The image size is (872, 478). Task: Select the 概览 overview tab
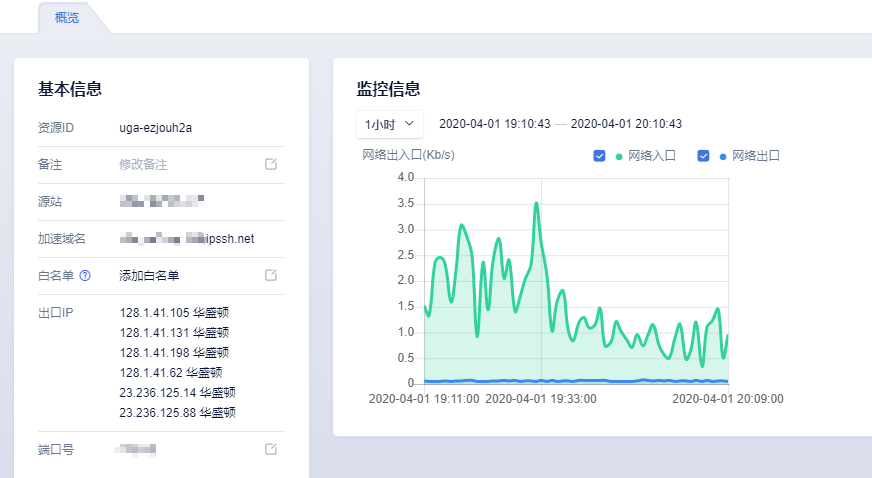tap(67, 18)
